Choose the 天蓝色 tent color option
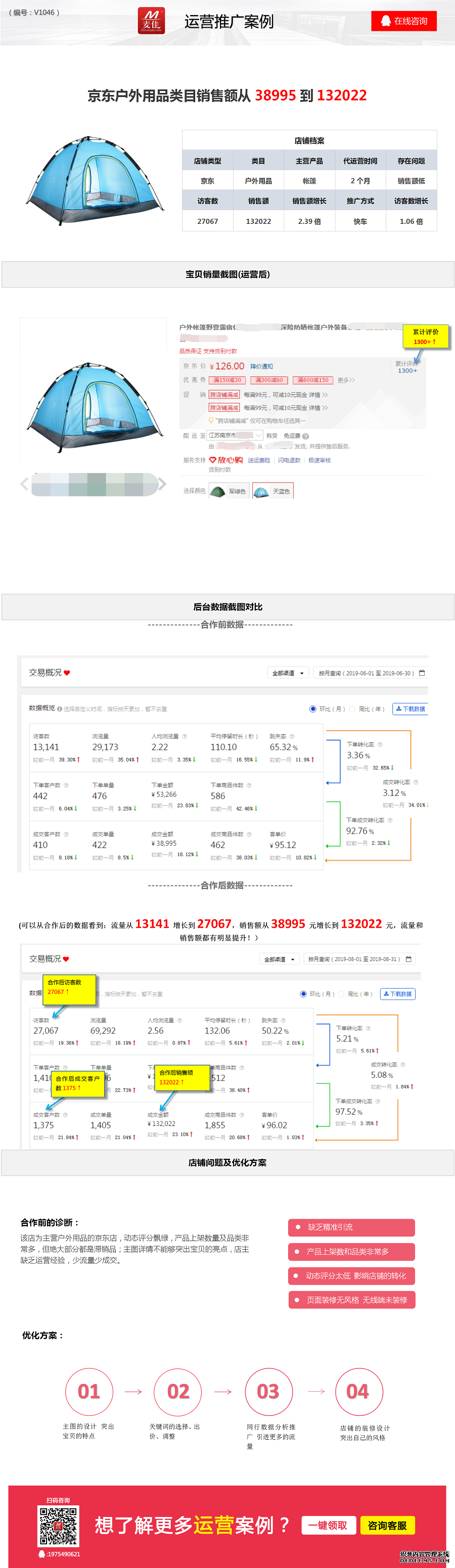The height and width of the screenshot is (1568, 455). (x=272, y=491)
